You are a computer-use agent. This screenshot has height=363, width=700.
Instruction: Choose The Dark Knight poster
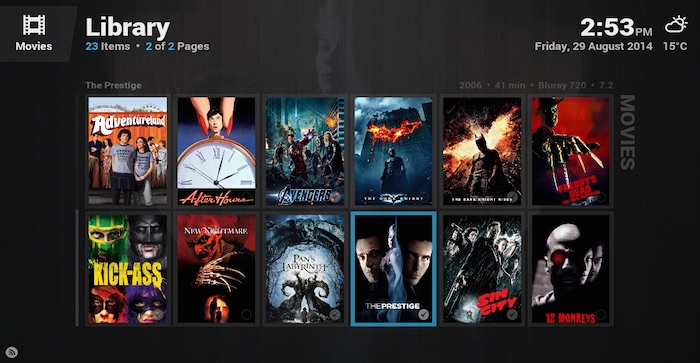(393, 151)
